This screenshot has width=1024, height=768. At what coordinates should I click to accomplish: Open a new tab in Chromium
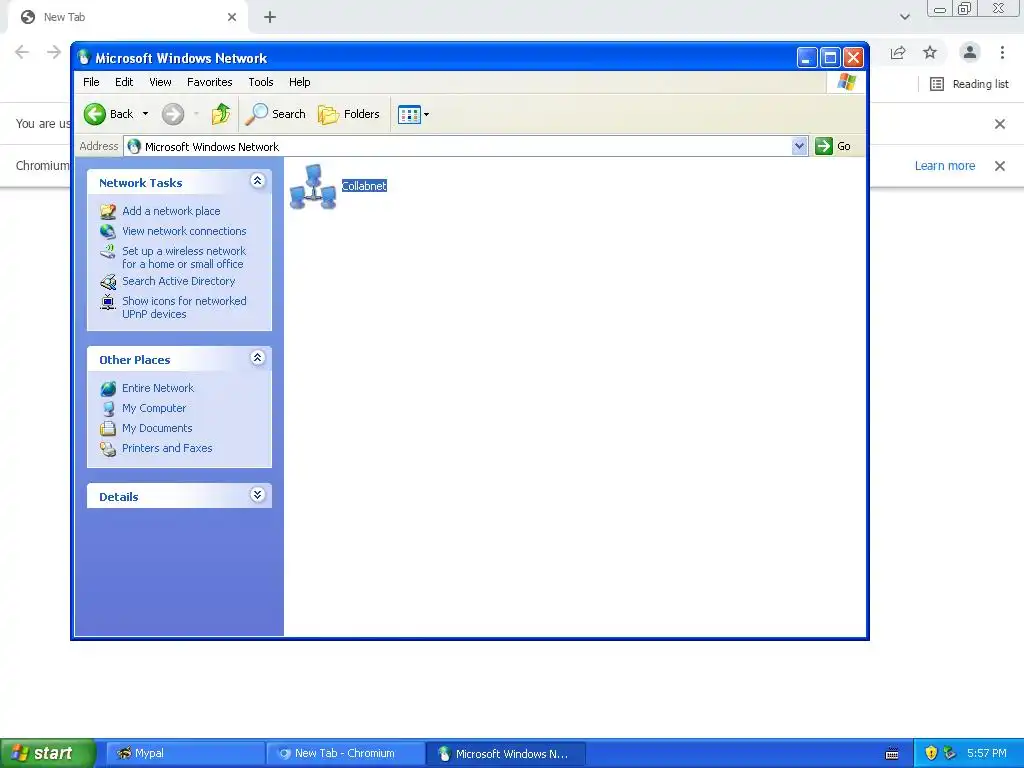(x=270, y=17)
